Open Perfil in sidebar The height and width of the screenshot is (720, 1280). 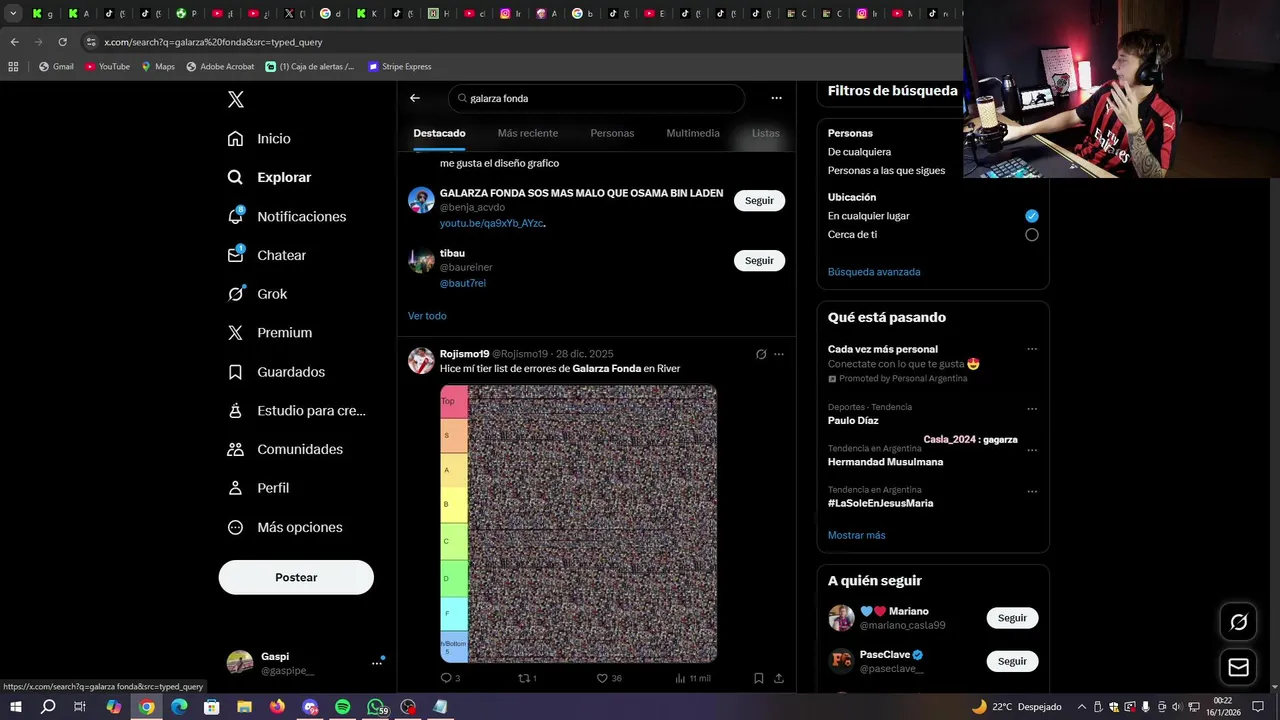click(257, 488)
